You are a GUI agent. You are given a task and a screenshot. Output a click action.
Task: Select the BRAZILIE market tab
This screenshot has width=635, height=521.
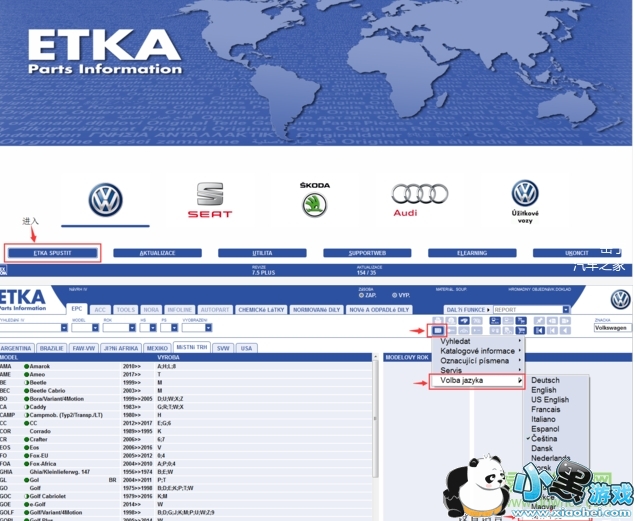click(51, 348)
